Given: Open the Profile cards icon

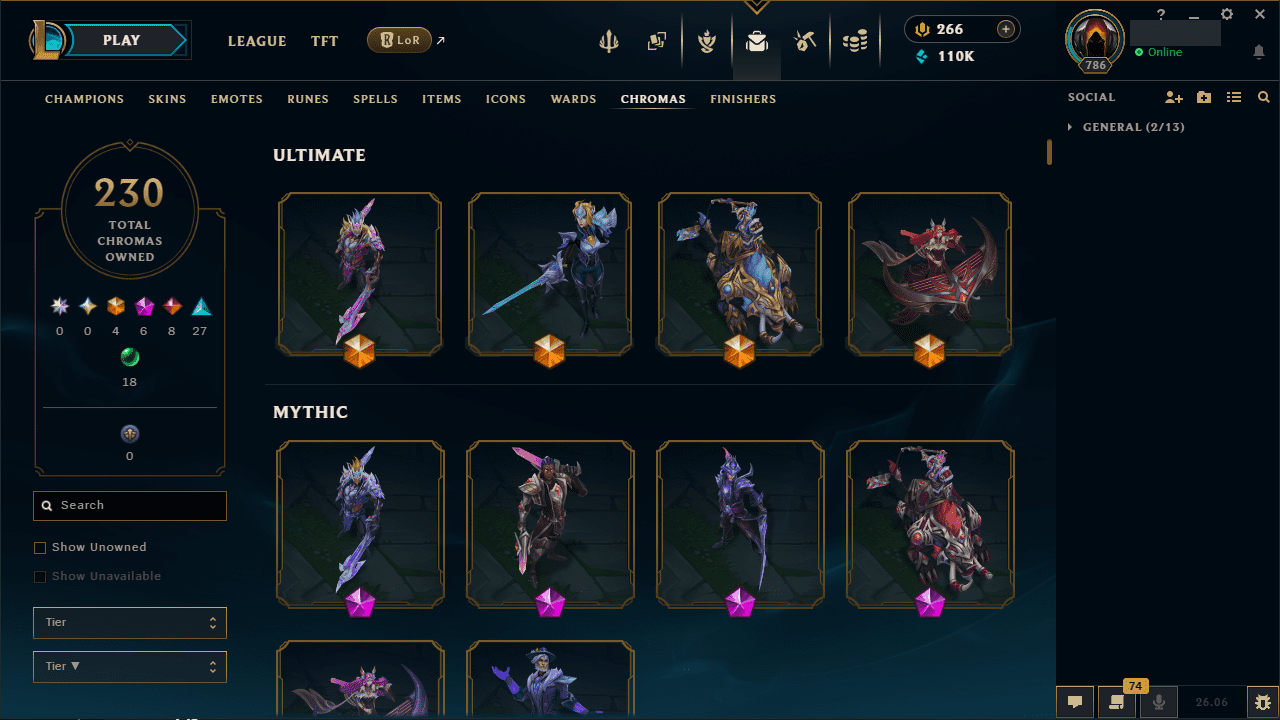Looking at the screenshot, I should [656, 41].
